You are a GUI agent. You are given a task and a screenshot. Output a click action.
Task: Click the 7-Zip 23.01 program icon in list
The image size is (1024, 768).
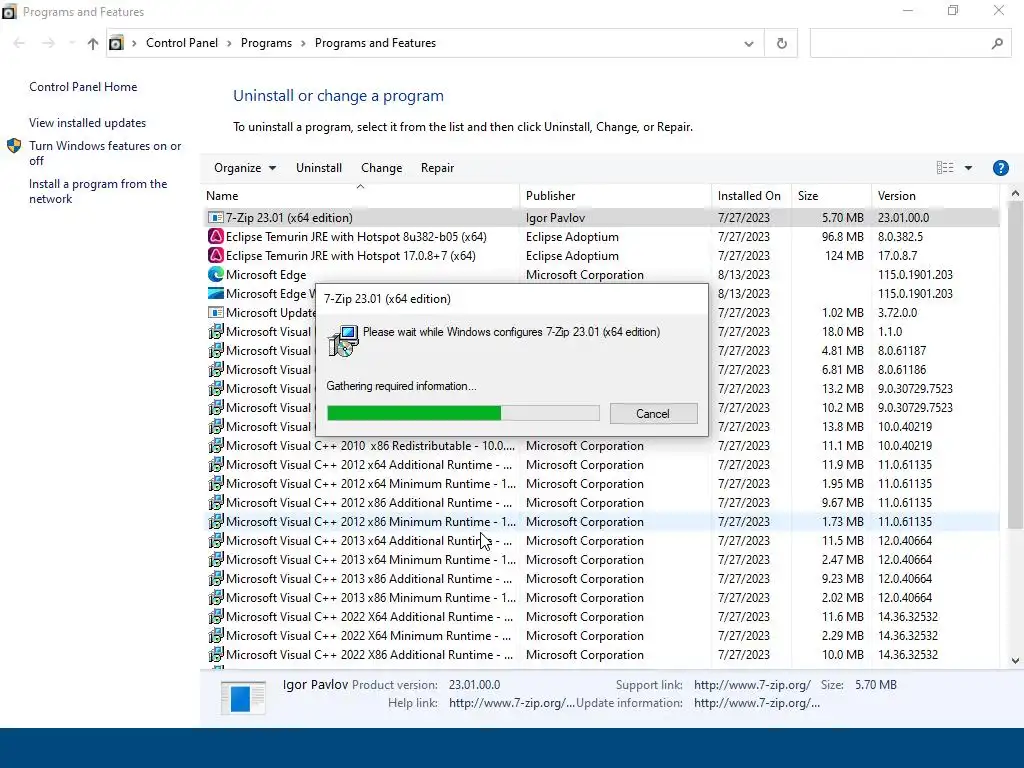pyautogui.click(x=216, y=217)
